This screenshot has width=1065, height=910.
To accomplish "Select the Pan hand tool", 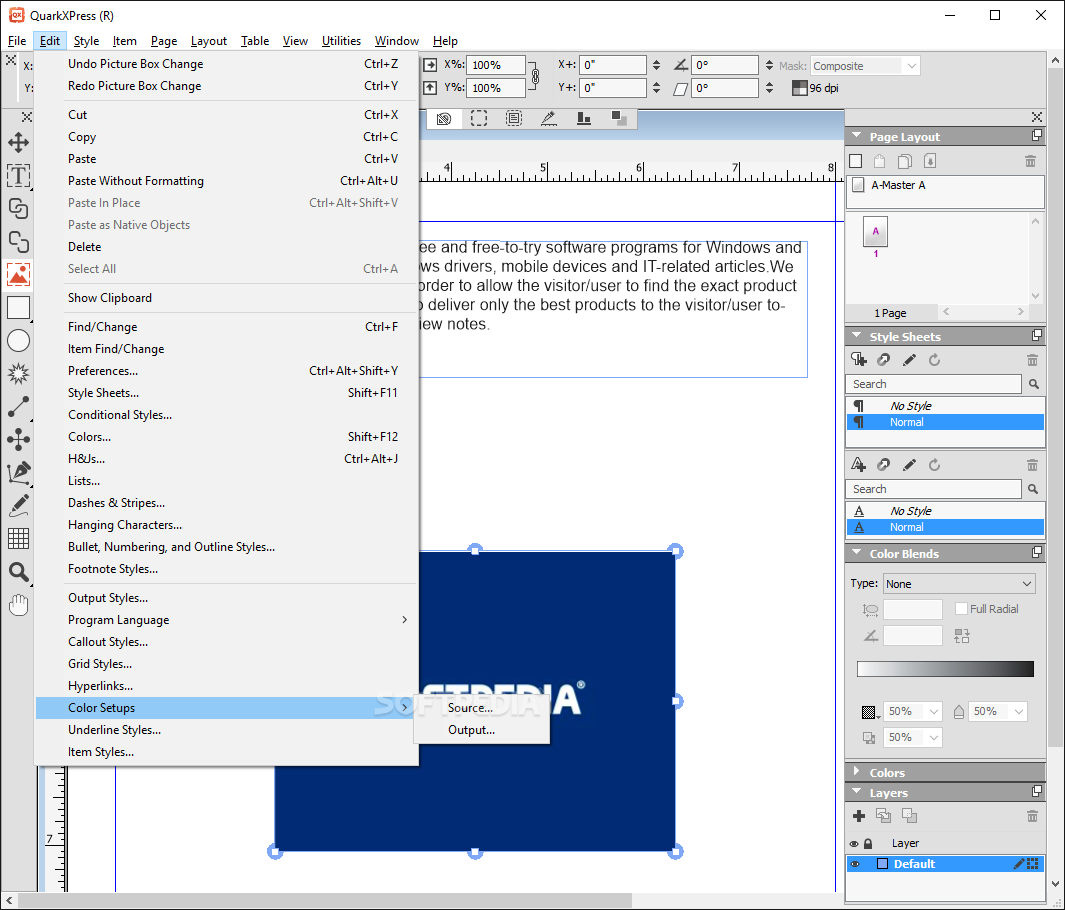I will click(x=18, y=604).
